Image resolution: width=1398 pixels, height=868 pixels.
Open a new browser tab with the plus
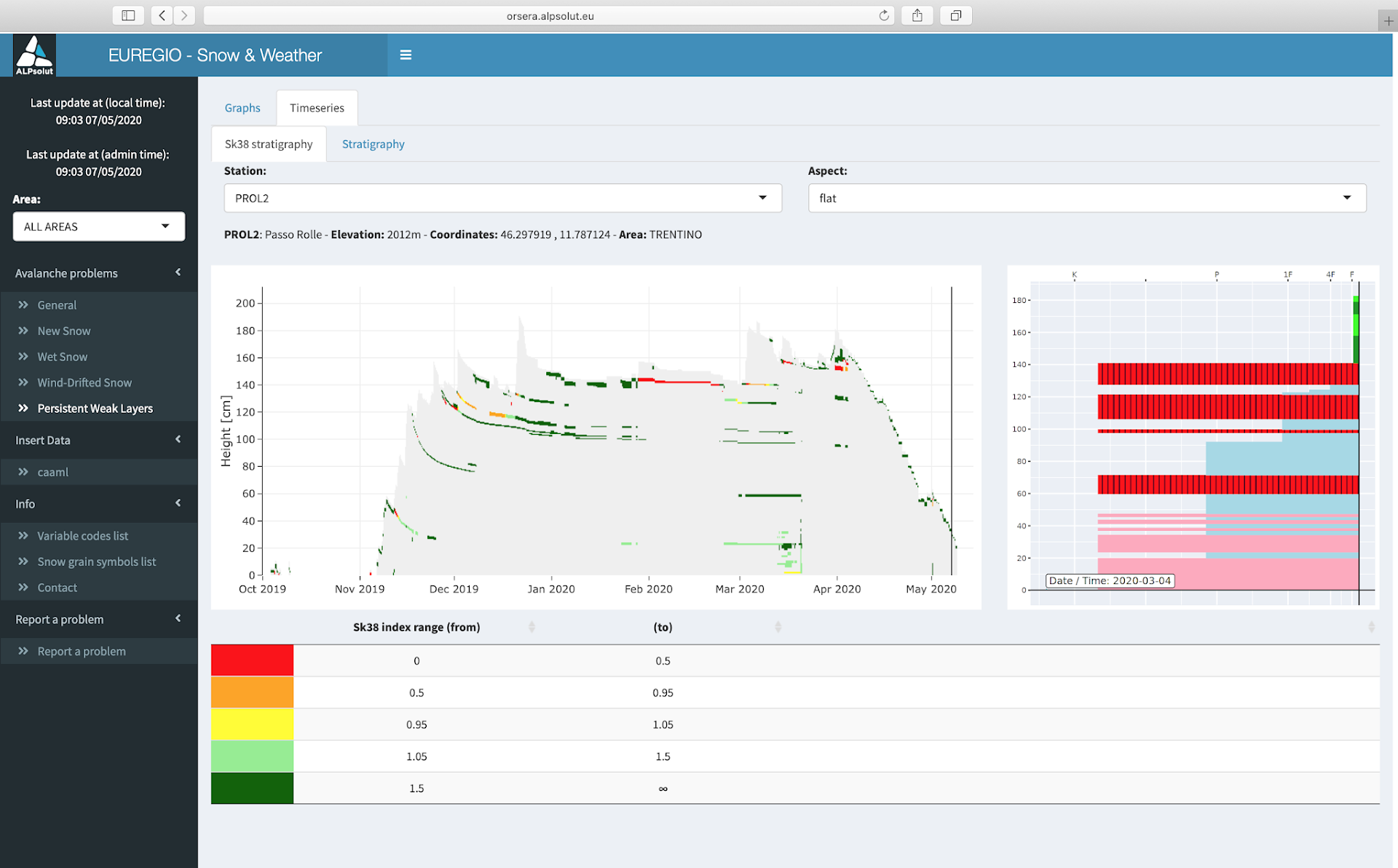click(x=1388, y=21)
